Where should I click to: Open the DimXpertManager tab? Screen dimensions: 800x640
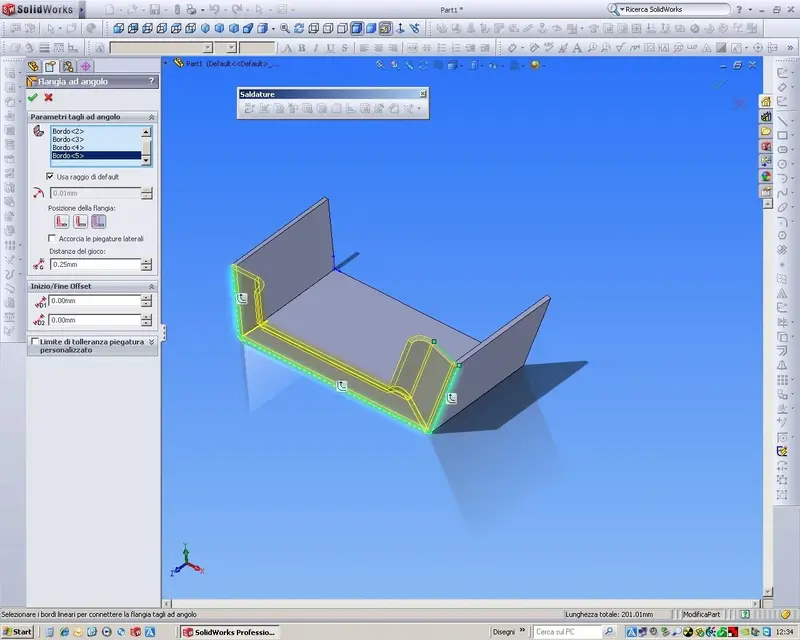coord(85,66)
